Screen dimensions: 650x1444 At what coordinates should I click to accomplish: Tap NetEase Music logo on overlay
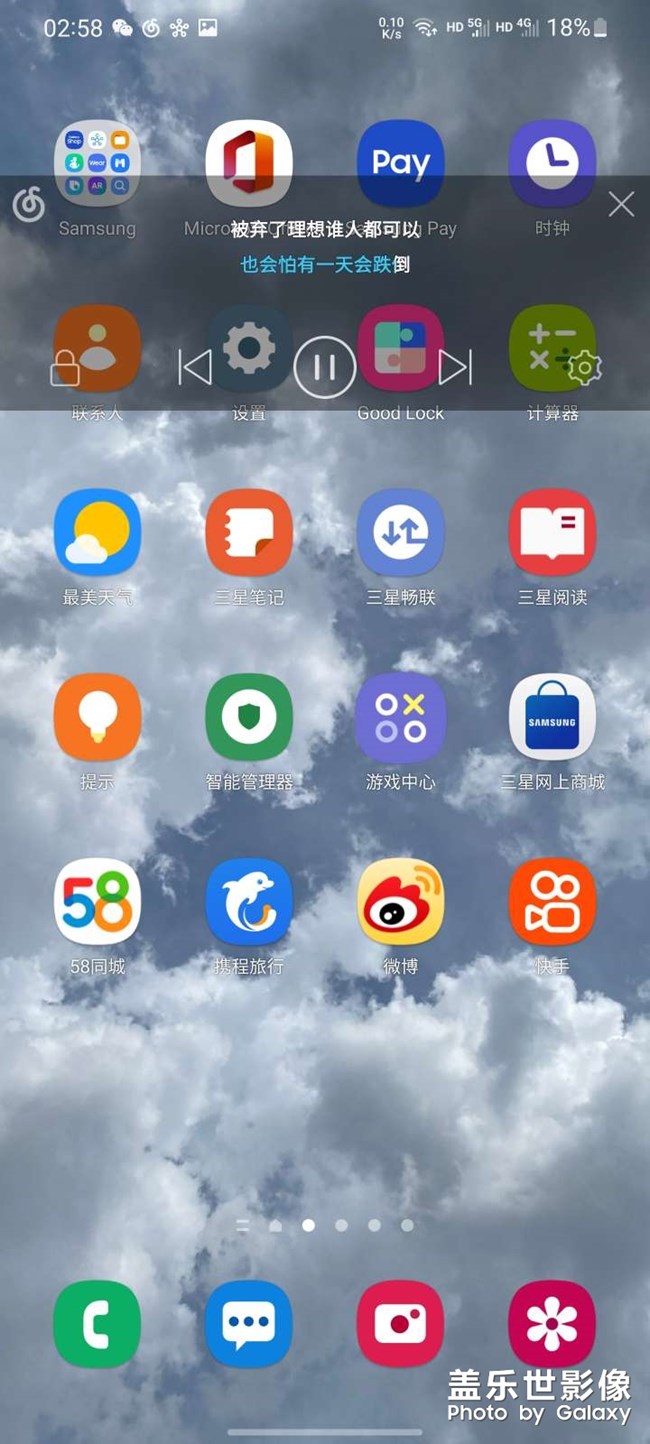(x=28, y=205)
